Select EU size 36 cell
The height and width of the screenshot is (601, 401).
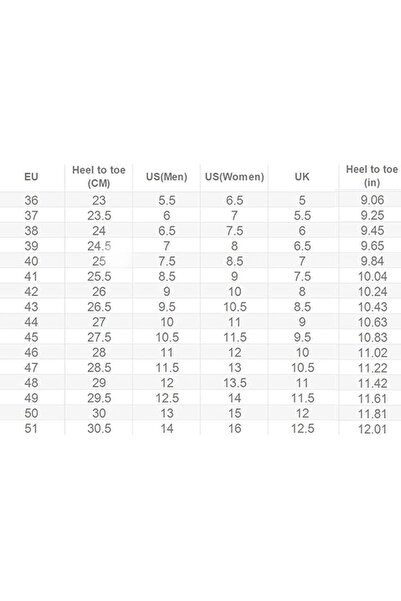[x=31, y=200]
